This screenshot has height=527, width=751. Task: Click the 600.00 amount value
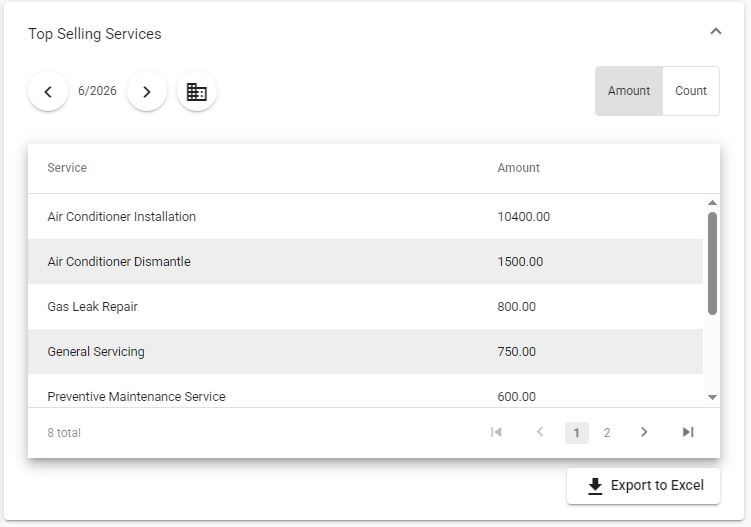point(516,397)
